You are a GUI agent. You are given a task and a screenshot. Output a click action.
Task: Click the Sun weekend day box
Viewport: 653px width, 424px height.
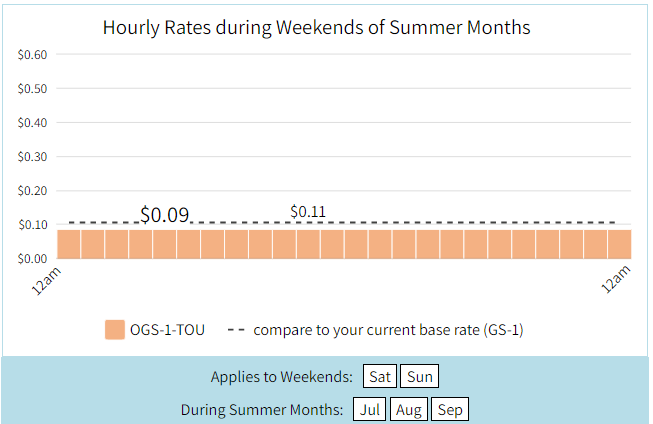pos(419,376)
